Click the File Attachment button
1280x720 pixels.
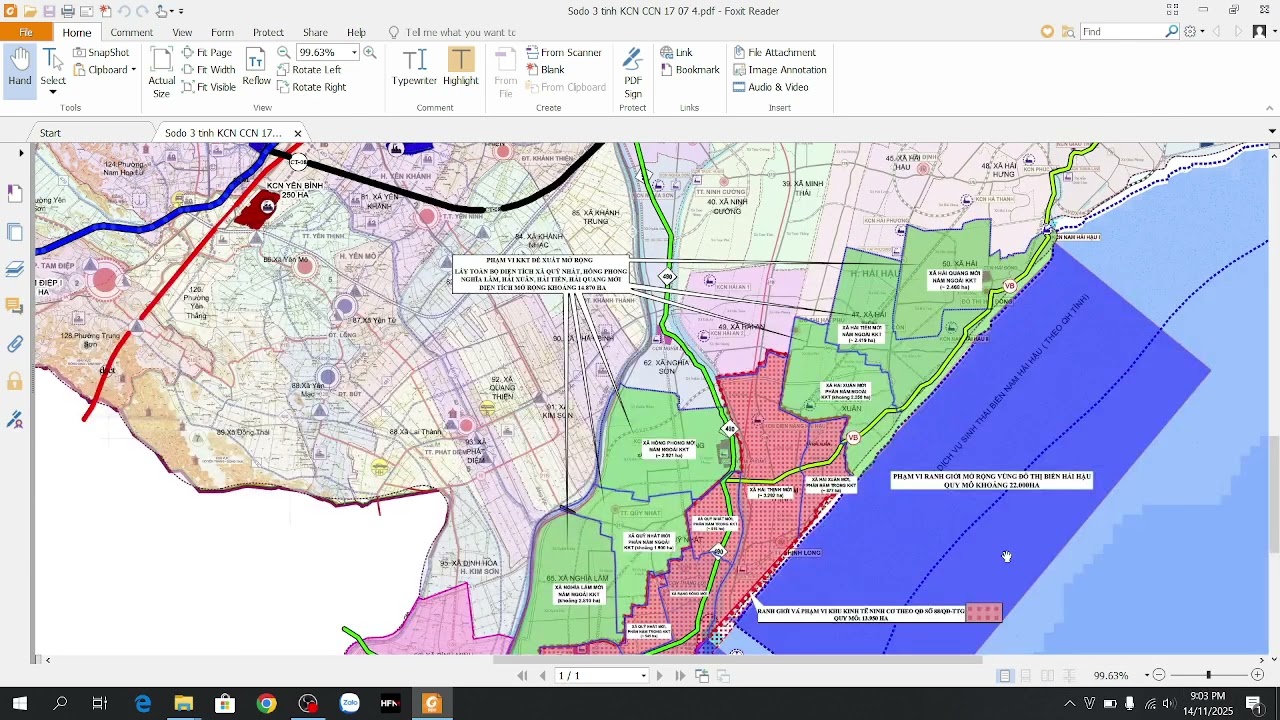point(774,52)
